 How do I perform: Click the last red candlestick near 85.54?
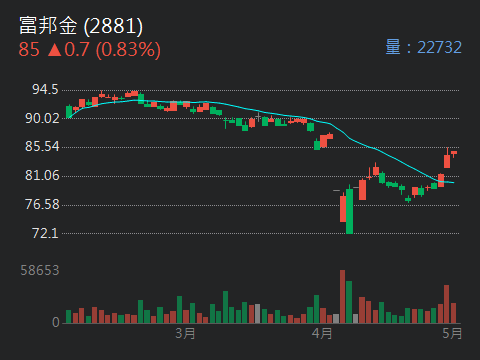point(454,153)
